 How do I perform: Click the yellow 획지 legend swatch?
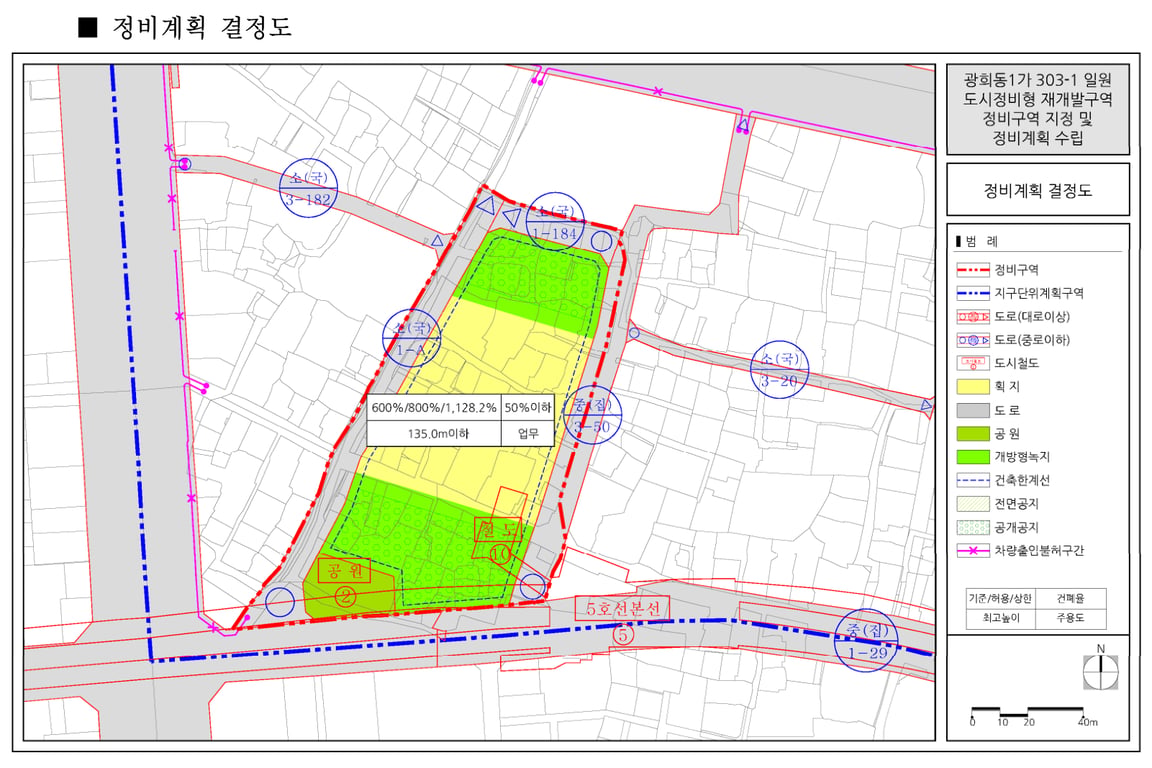pos(973,387)
